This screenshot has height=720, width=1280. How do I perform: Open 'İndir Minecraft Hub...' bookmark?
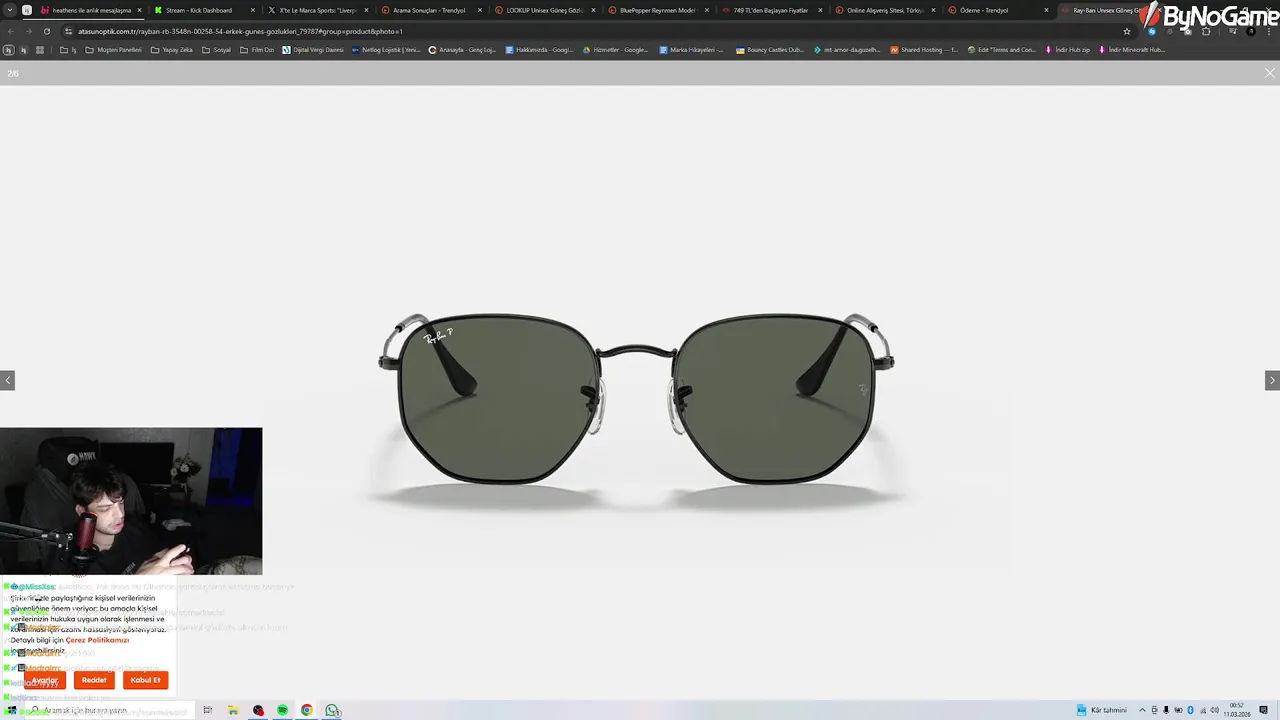click(x=1132, y=50)
